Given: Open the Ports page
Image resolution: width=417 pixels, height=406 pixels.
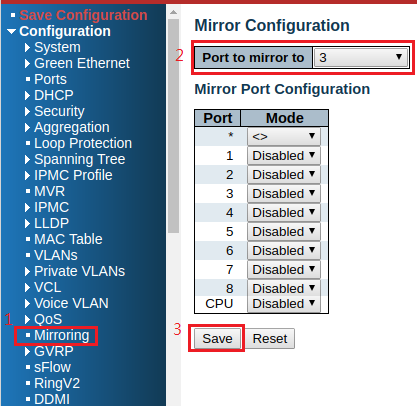Looking at the screenshot, I should point(50,79).
